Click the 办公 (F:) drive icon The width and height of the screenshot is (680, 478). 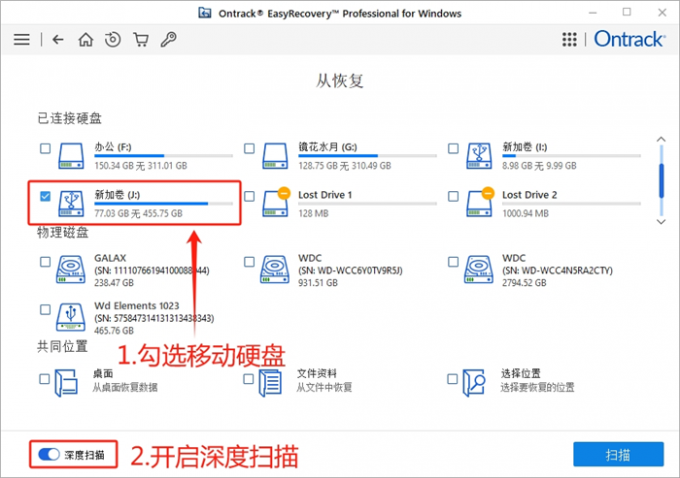click(x=71, y=156)
